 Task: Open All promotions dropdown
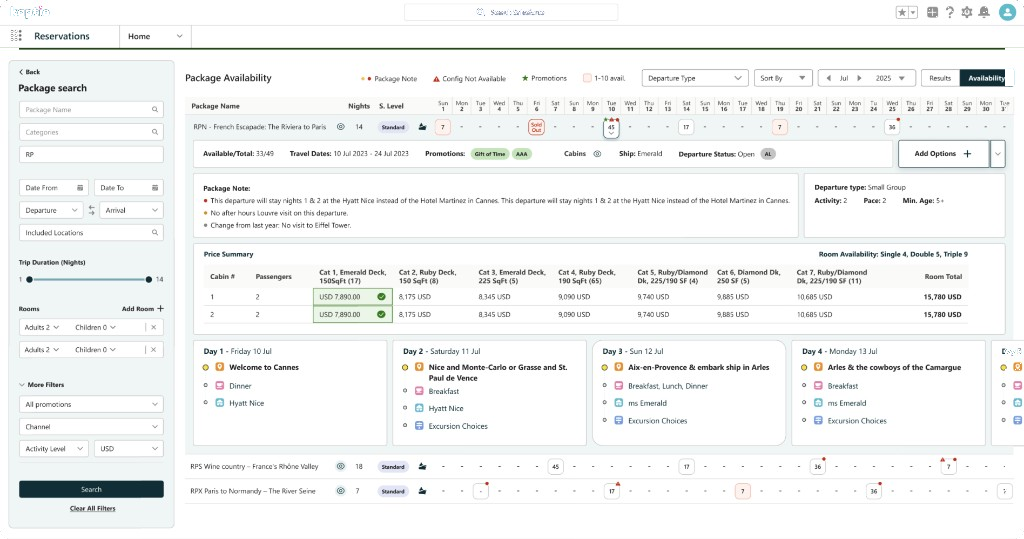91,404
